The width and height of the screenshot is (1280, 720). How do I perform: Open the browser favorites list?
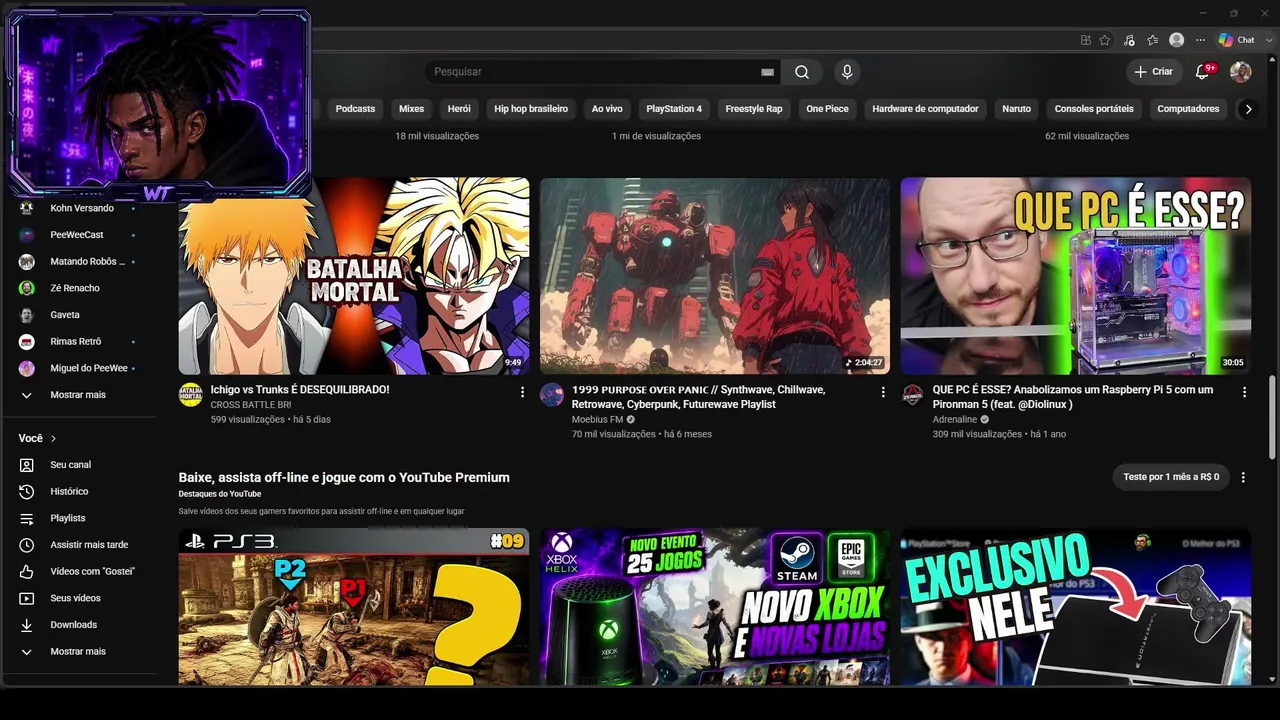pyautogui.click(x=1153, y=40)
